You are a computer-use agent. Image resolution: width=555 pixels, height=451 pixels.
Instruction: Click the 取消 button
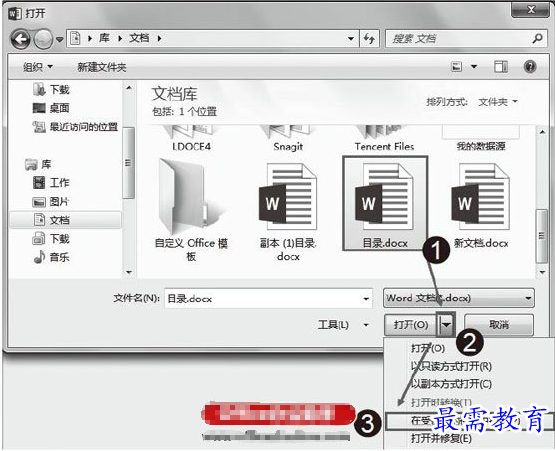pos(499,324)
